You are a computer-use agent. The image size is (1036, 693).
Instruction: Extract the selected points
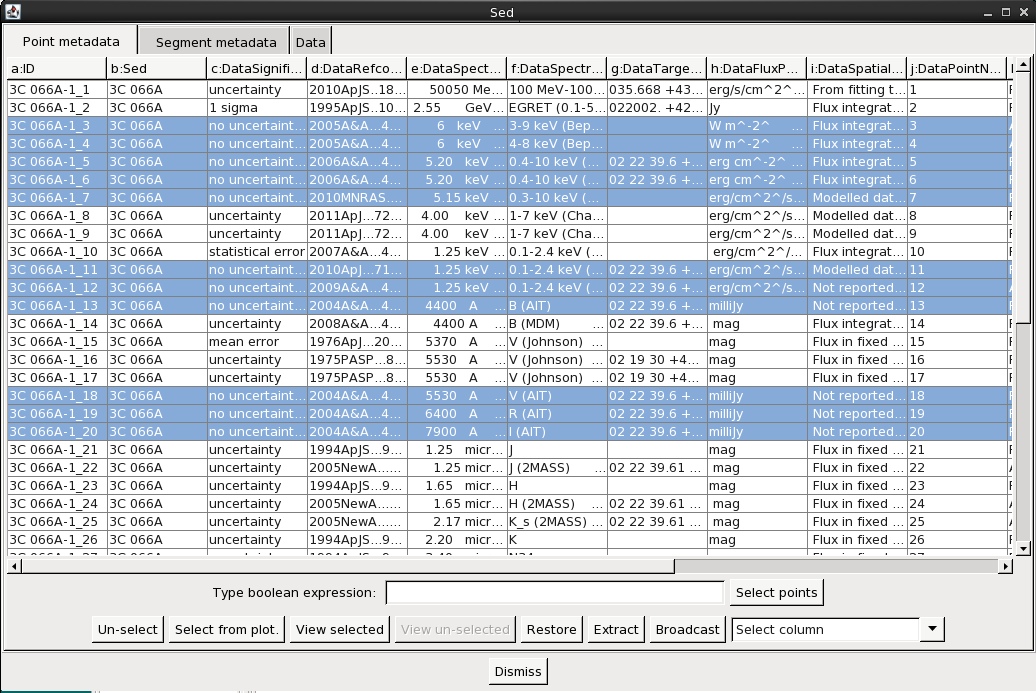(616, 630)
